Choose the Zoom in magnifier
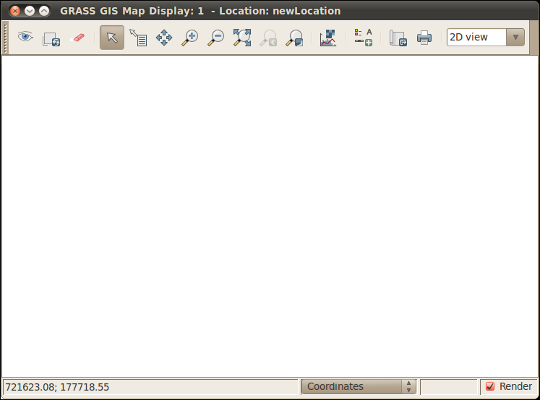This screenshot has width=540, height=400. click(x=190, y=38)
